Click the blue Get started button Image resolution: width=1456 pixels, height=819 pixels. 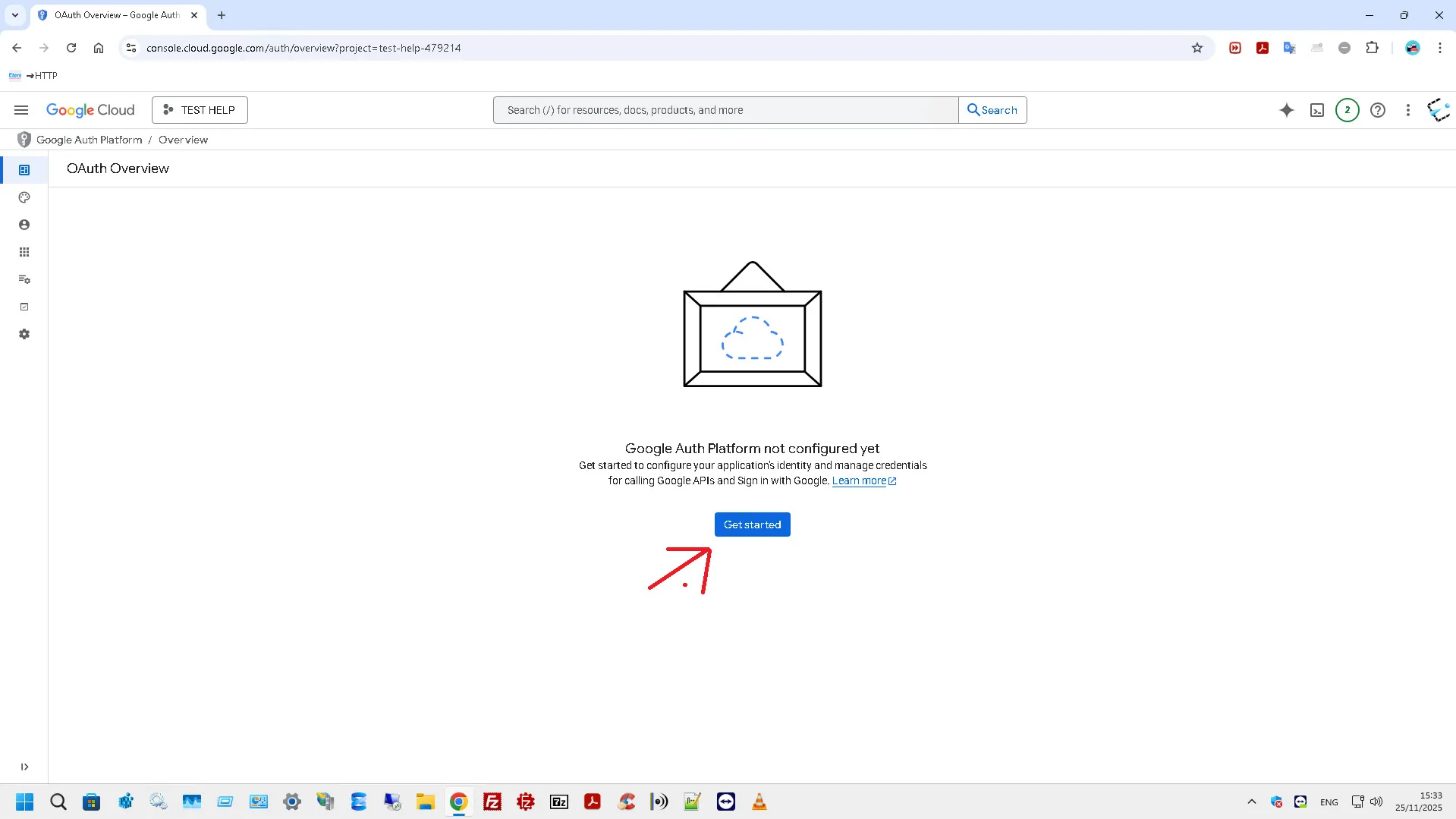(752, 524)
